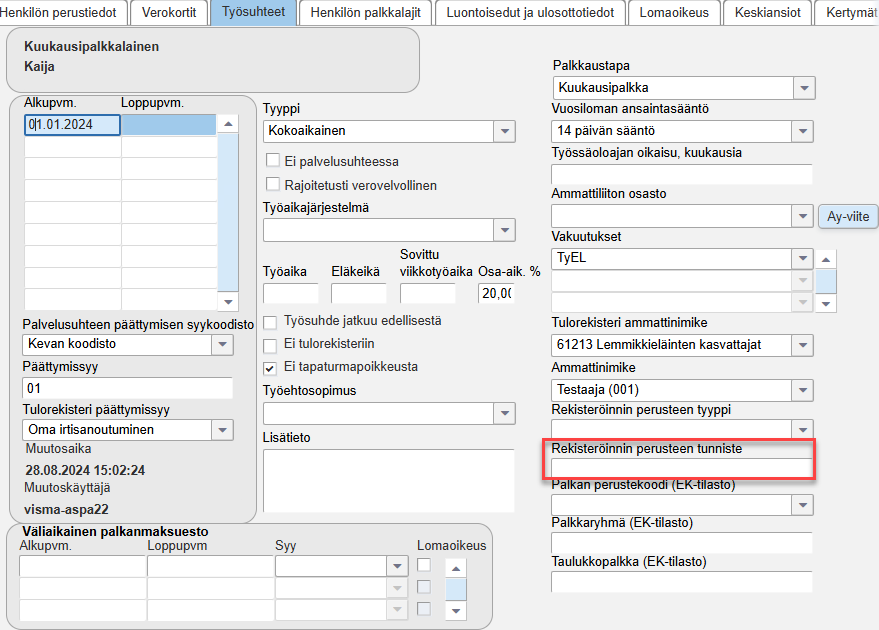
Task: Uncheck Ei tapaturmapoikkeusta
Action: click(269, 367)
